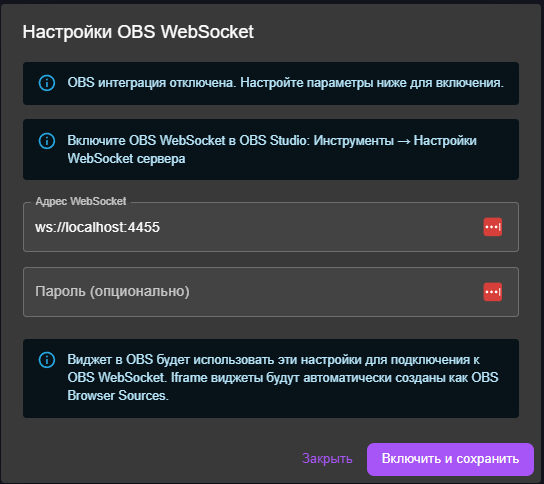Click the 'Включите OBS WebSocket в OBS Studio' hint text
The width and height of the screenshot is (544, 484).
click(272, 150)
